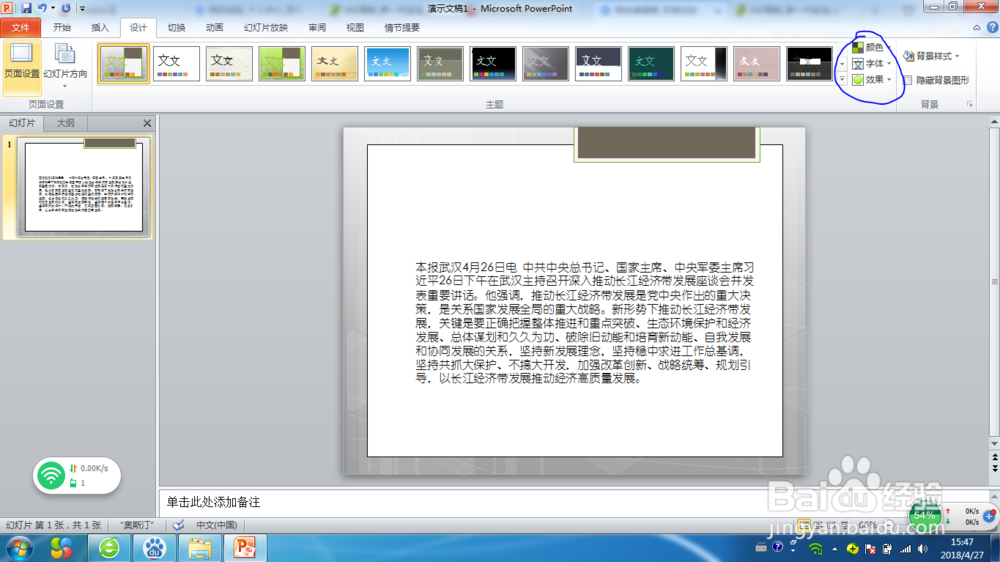Click slide count 幻灯片 第 1 张, 共 1 张
The height and width of the screenshot is (562, 1000).
pyautogui.click(x=54, y=525)
